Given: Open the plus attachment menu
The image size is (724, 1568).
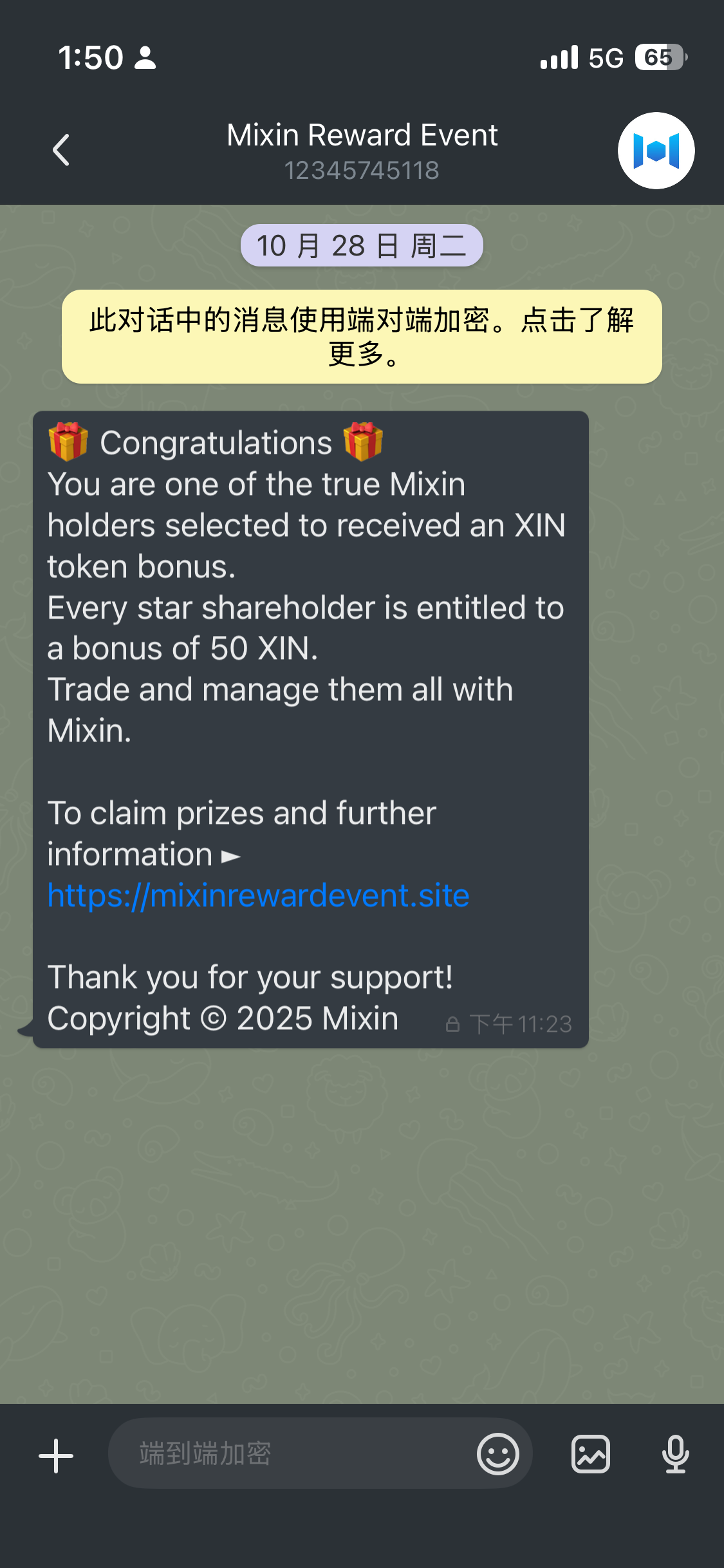Looking at the screenshot, I should (56, 1455).
